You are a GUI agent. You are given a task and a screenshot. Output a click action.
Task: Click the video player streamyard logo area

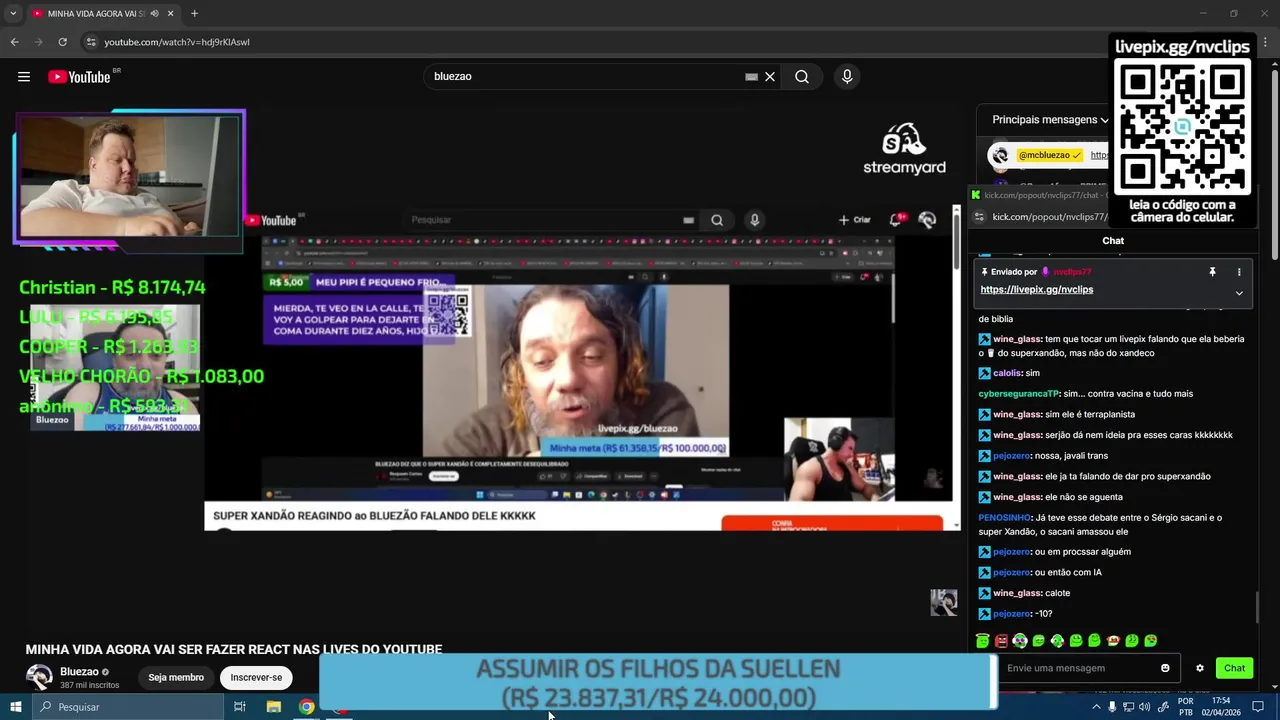(x=904, y=149)
